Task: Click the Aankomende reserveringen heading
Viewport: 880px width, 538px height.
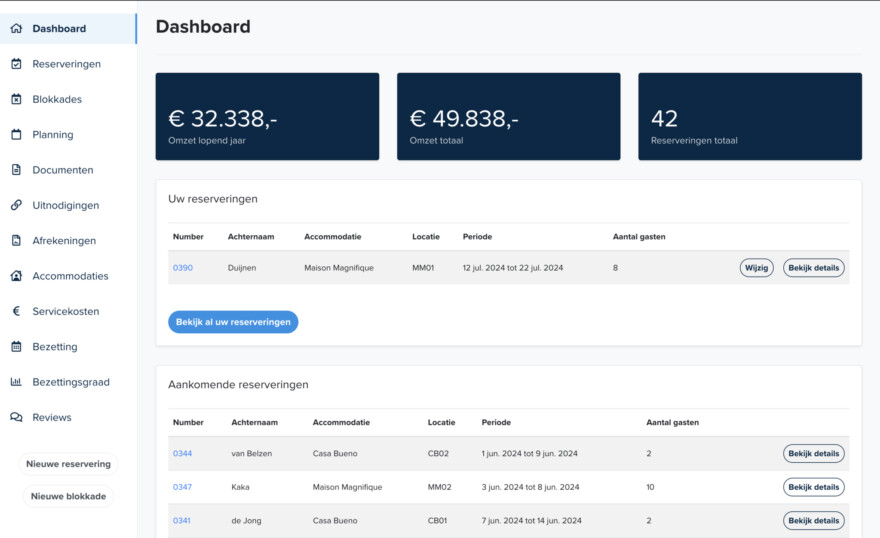Action: tap(238, 385)
